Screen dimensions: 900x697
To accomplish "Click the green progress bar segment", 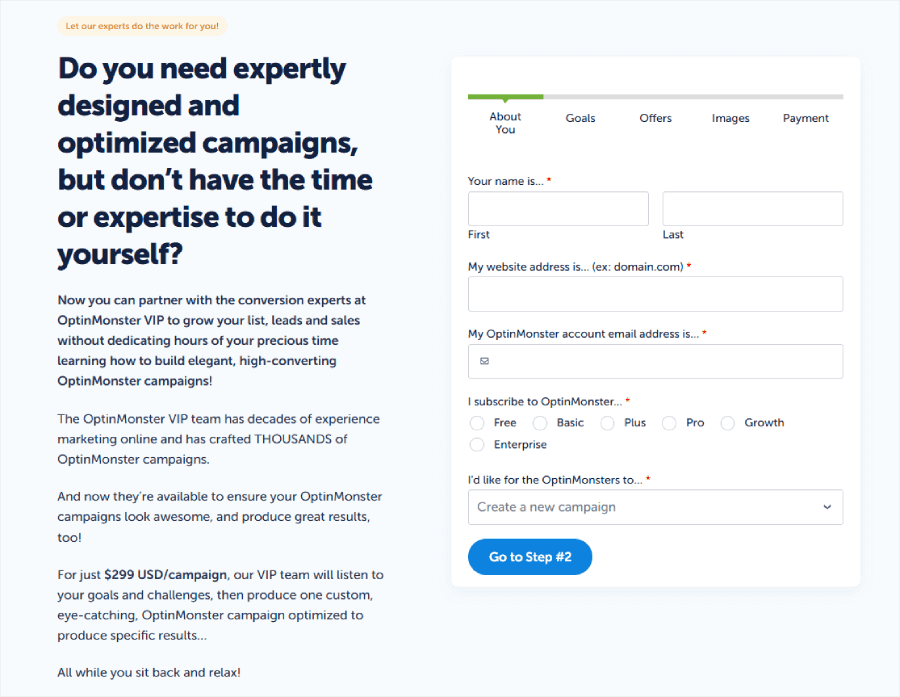I will coord(505,96).
